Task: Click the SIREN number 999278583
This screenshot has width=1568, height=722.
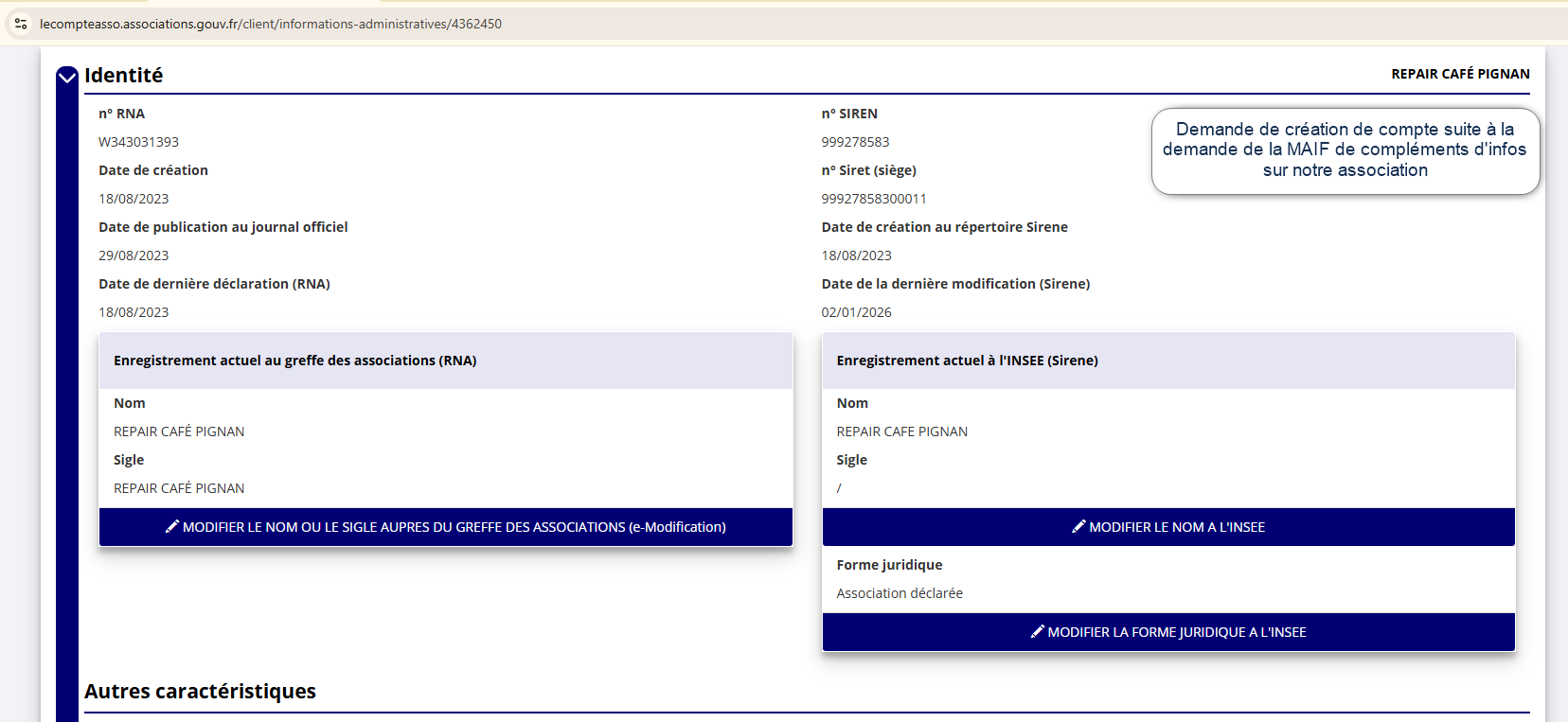Action: tap(855, 142)
